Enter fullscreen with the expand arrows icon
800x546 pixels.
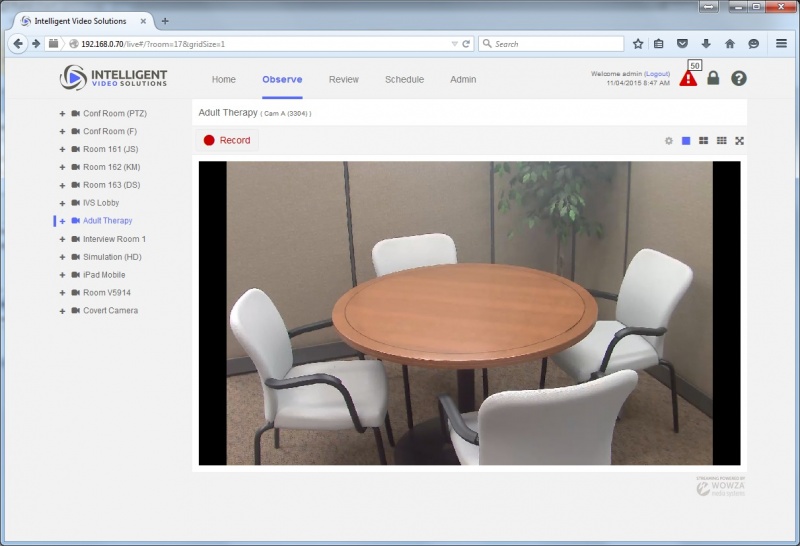click(x=739, y=141)
